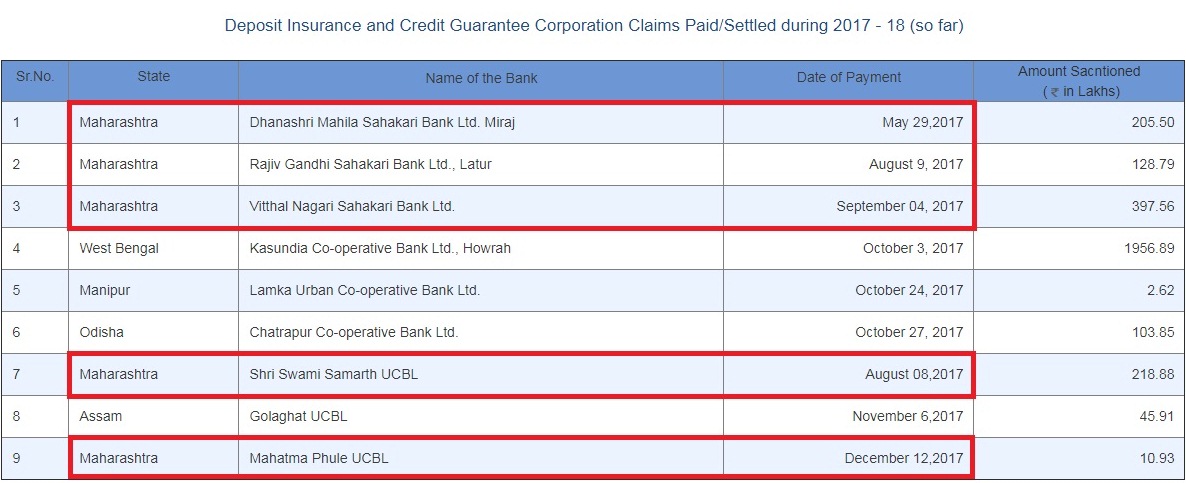Click Vitthal Nagari Sahakari Bank Ltd. cell
This screenshot has width=1186, height=483.
(352, 206)
